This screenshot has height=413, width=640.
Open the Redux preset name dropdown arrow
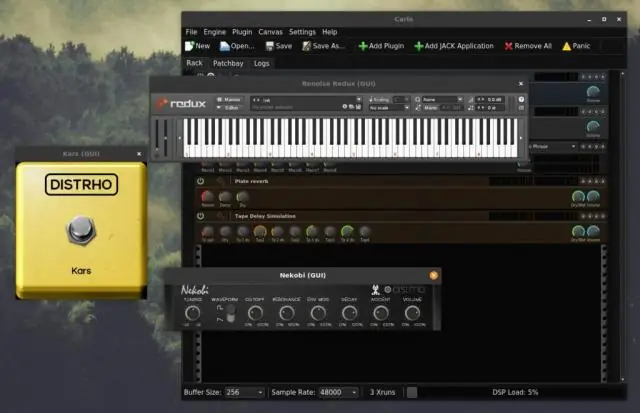358,100
